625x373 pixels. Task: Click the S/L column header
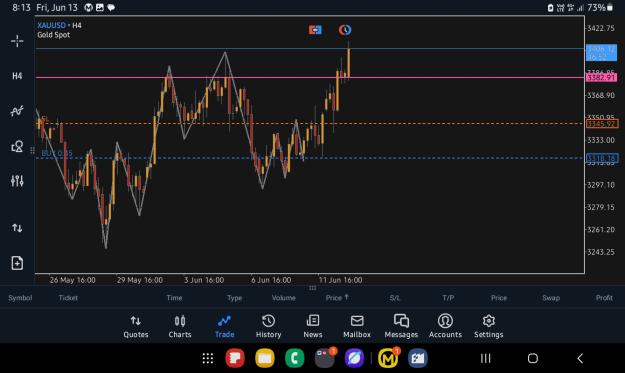(x=395, y=298)
